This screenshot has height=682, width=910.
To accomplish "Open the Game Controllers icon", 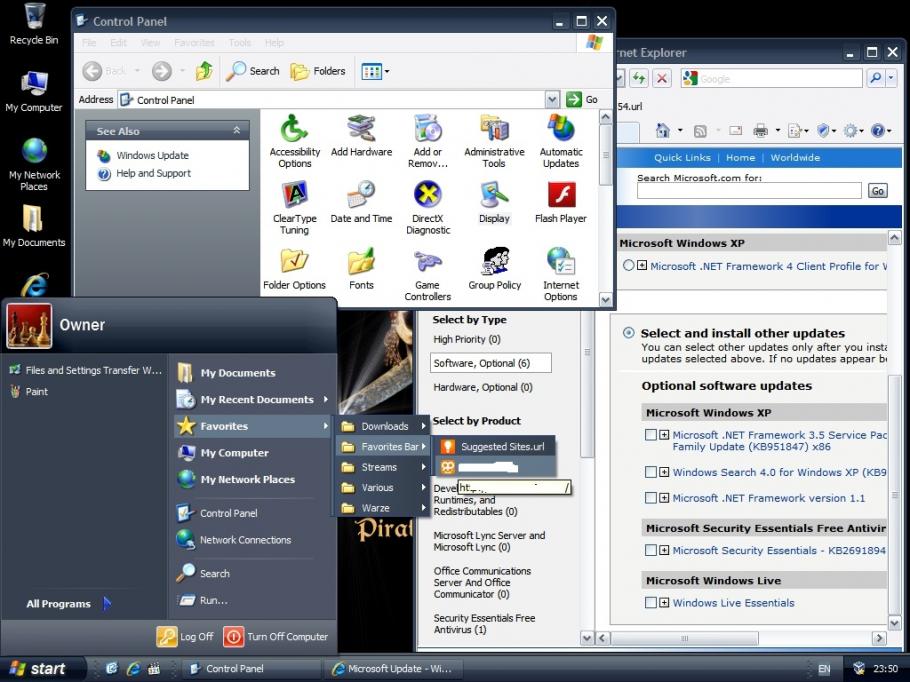I will [428, 265].
